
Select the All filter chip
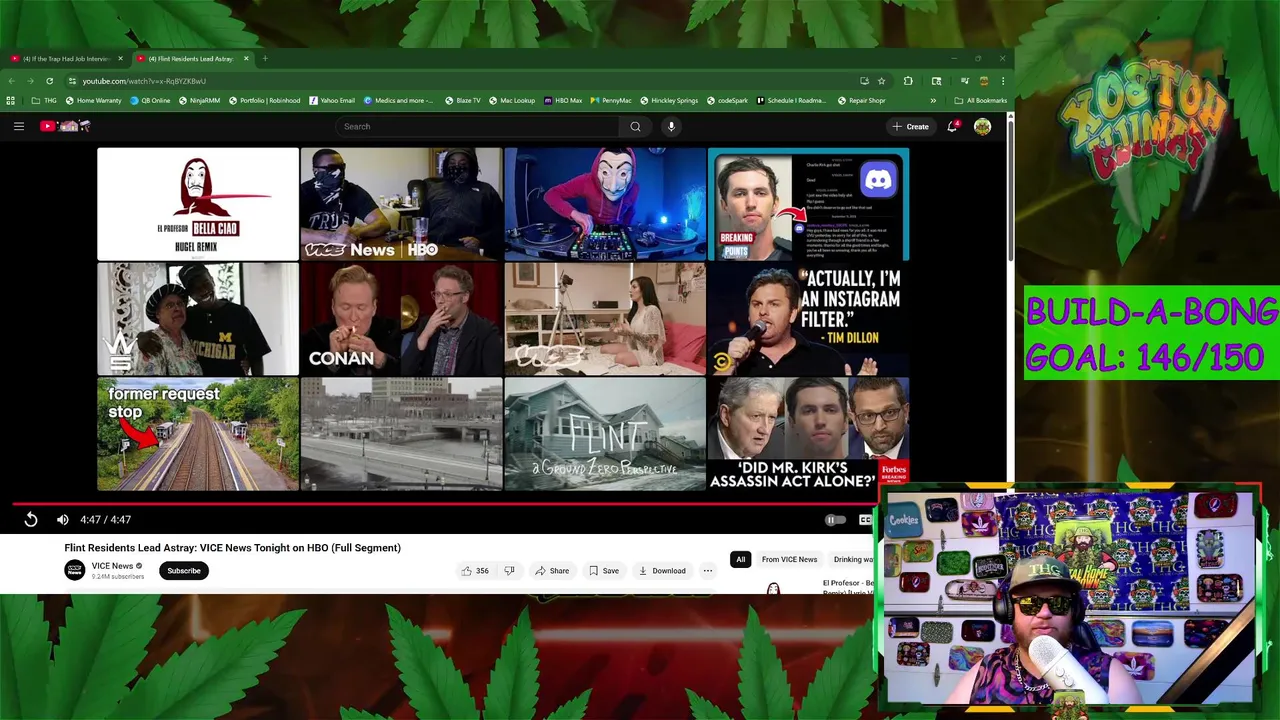(740, 560)
